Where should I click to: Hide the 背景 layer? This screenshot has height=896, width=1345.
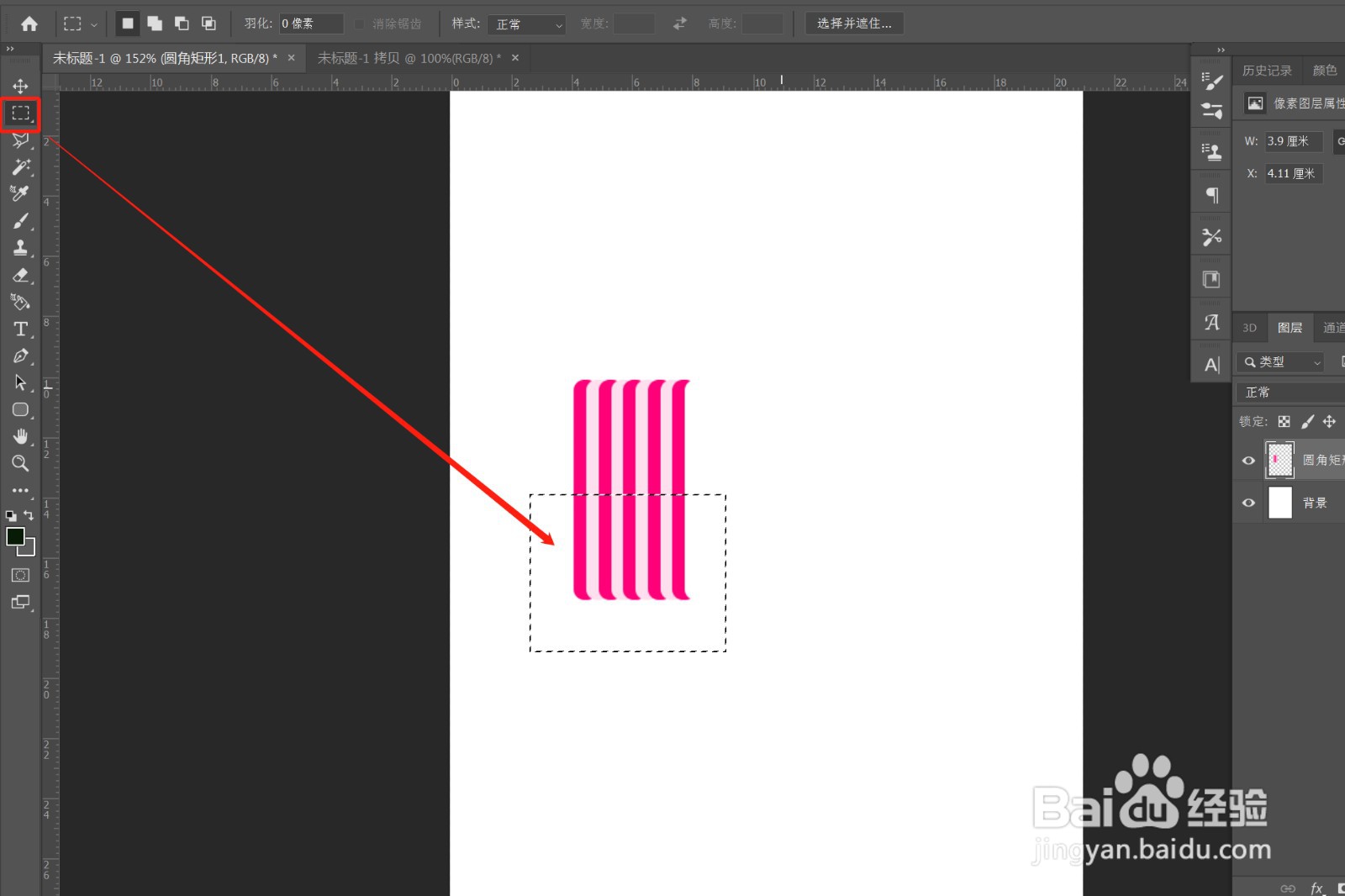(1248, 503)
